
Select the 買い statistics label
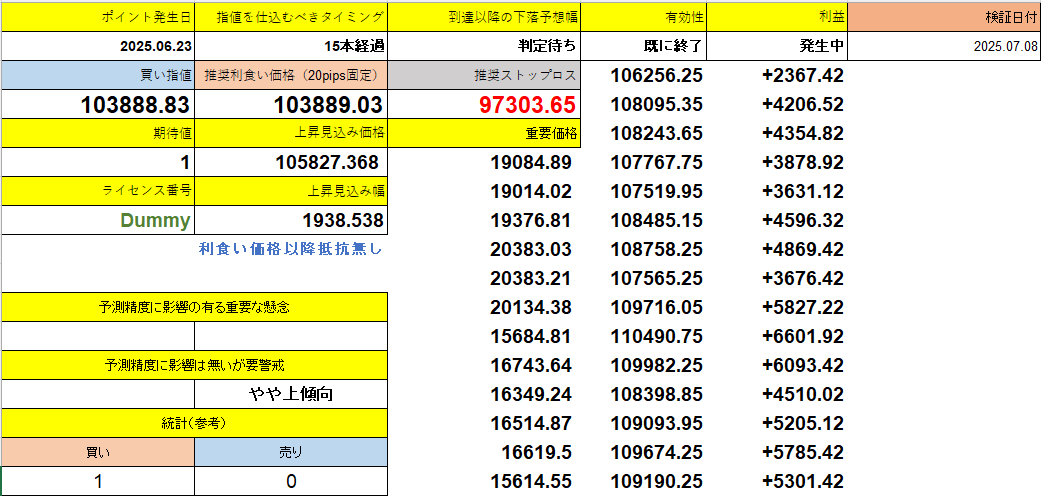(98, 452)
